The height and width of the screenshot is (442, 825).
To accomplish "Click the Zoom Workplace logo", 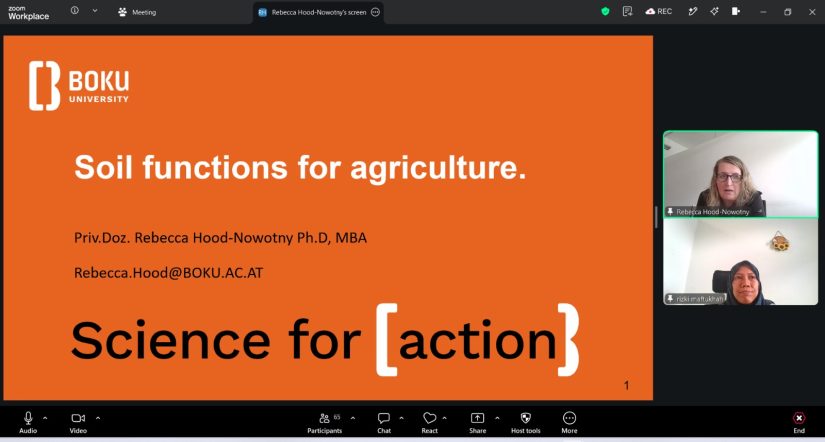I will coord(28,13).
